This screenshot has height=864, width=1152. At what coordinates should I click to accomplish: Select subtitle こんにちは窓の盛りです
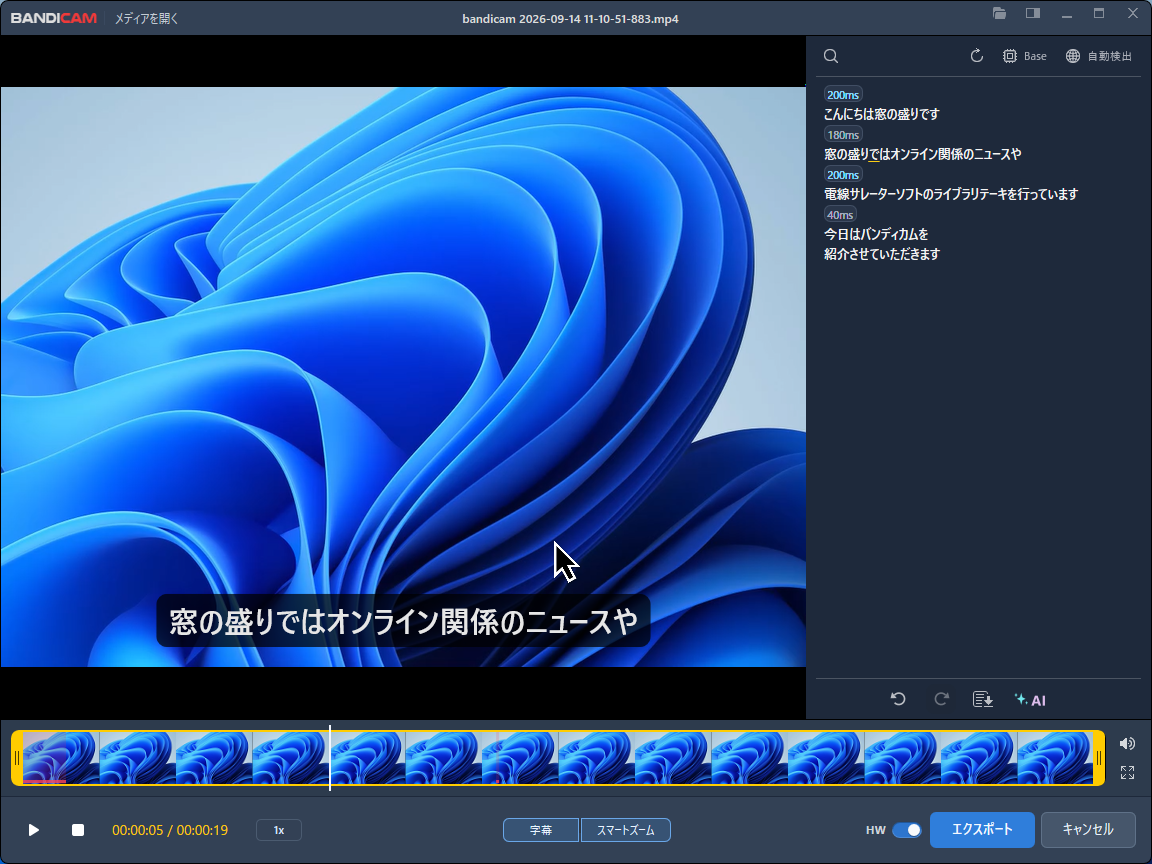(x=882, y=114)
